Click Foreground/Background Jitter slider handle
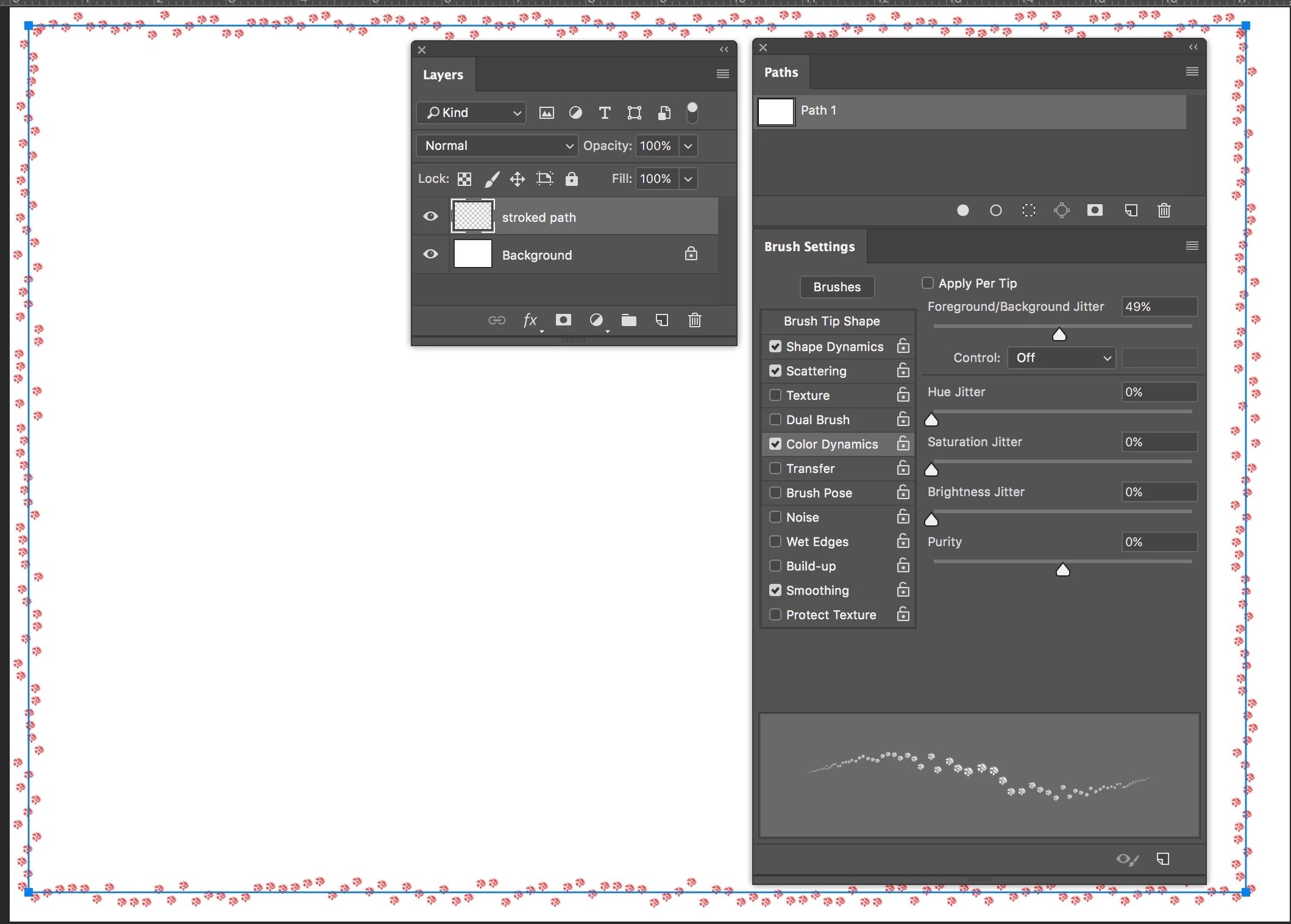1291x924 pixels. tap(1059, 335)
